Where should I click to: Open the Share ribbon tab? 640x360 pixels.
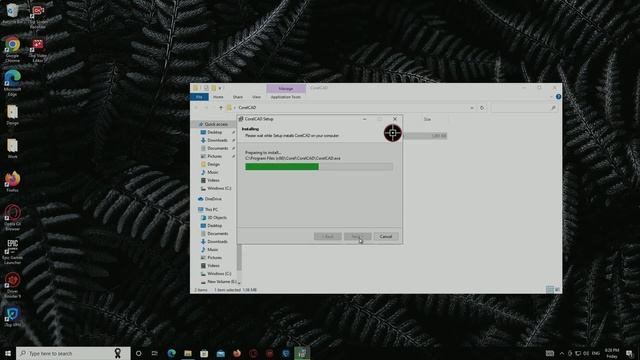[x=238, y=97]
